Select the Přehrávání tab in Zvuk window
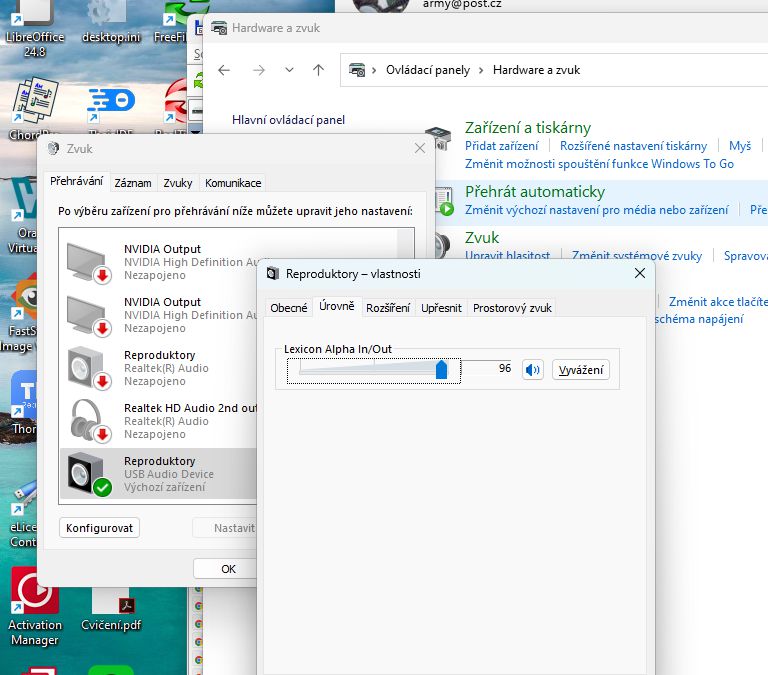 [76, 181]
